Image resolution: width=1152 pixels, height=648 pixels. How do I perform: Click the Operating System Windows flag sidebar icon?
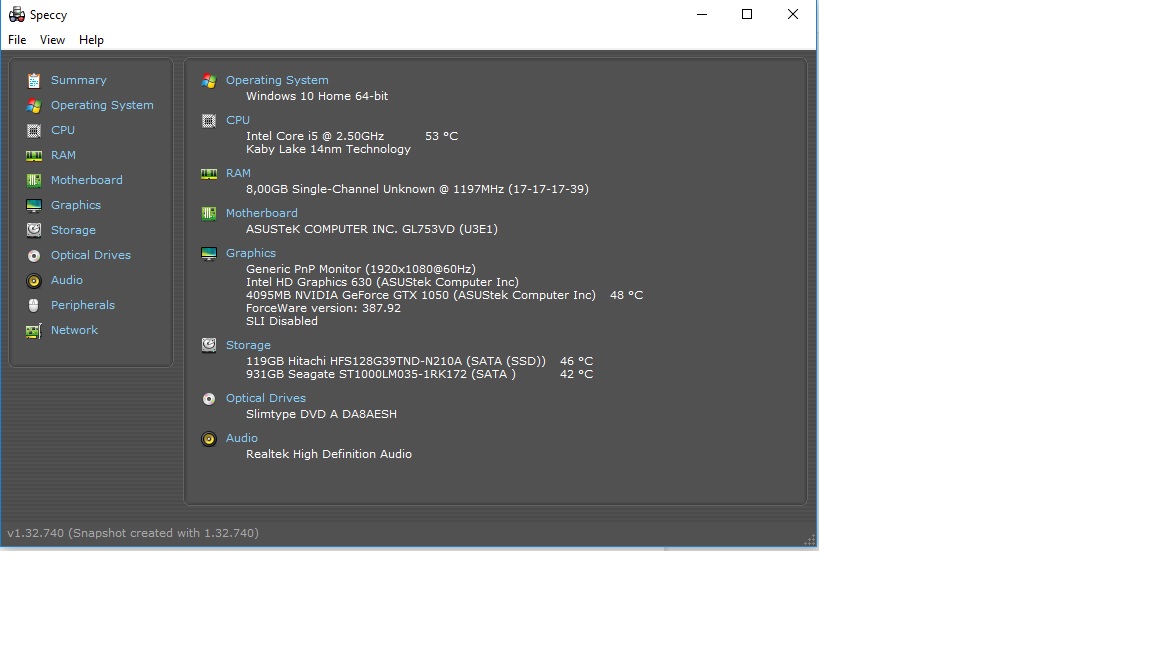pyautogui.click(x=34, y=106)
